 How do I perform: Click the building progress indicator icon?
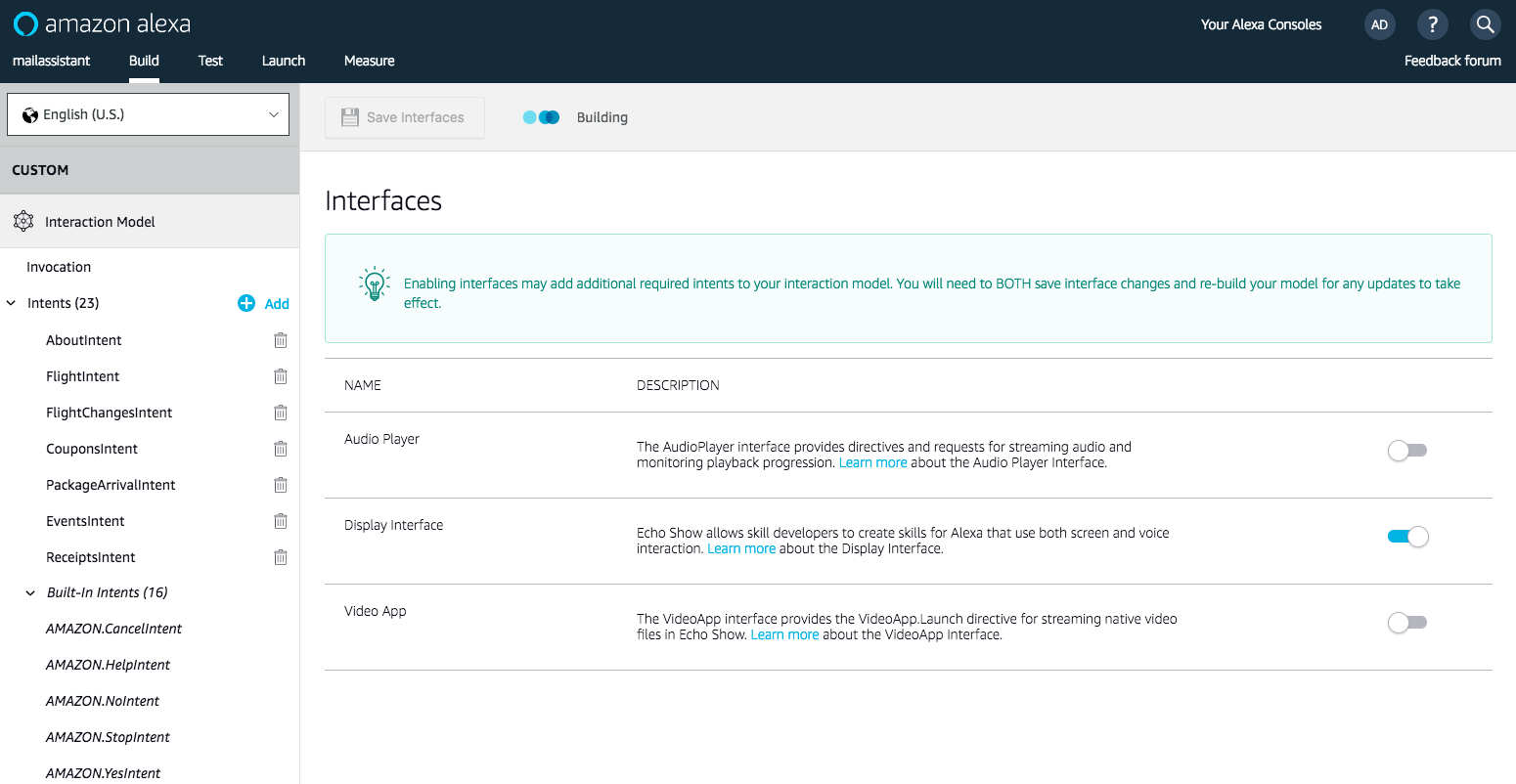click(541, 117)
